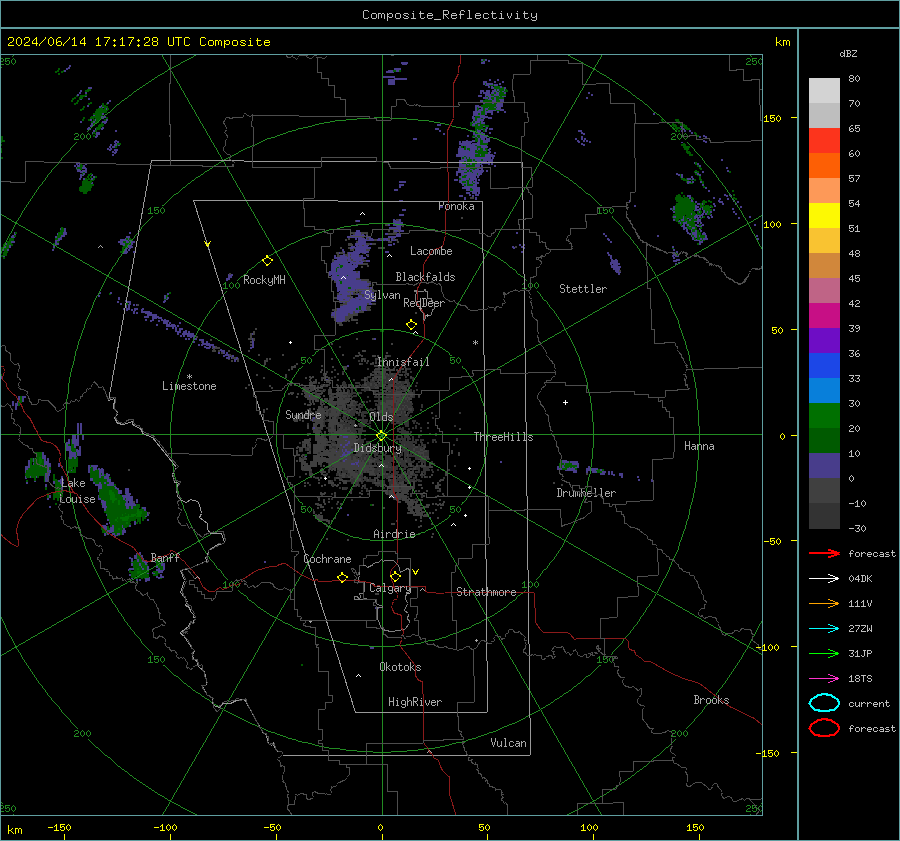Click the Strathmore town label
This screenshot has height=841, width=900.
coord(486,592)
